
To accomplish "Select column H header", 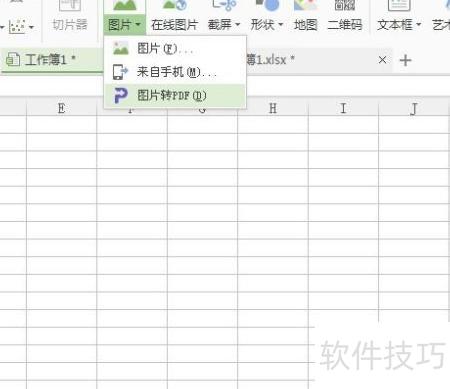I will tap(273, 108).
